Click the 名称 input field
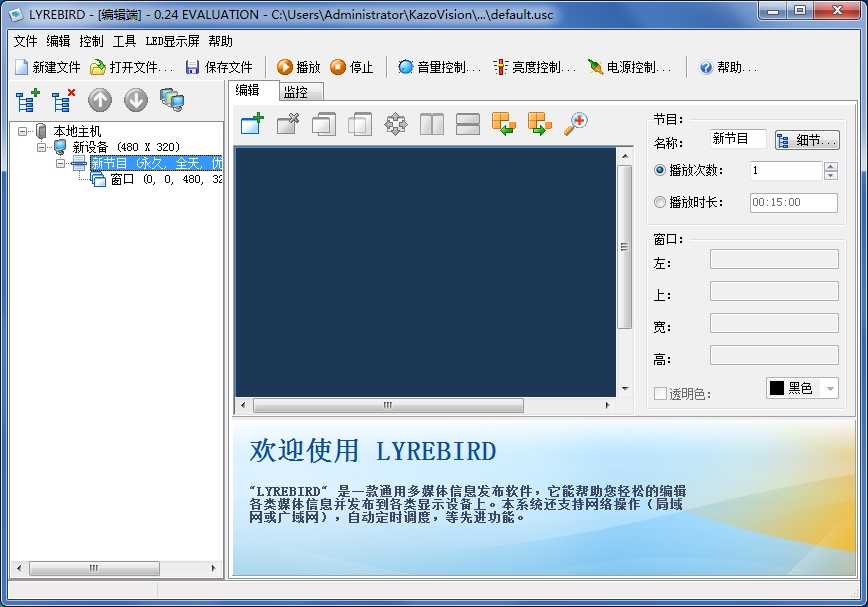The width and height of the screenshot is (868, 607). [738, 139]
